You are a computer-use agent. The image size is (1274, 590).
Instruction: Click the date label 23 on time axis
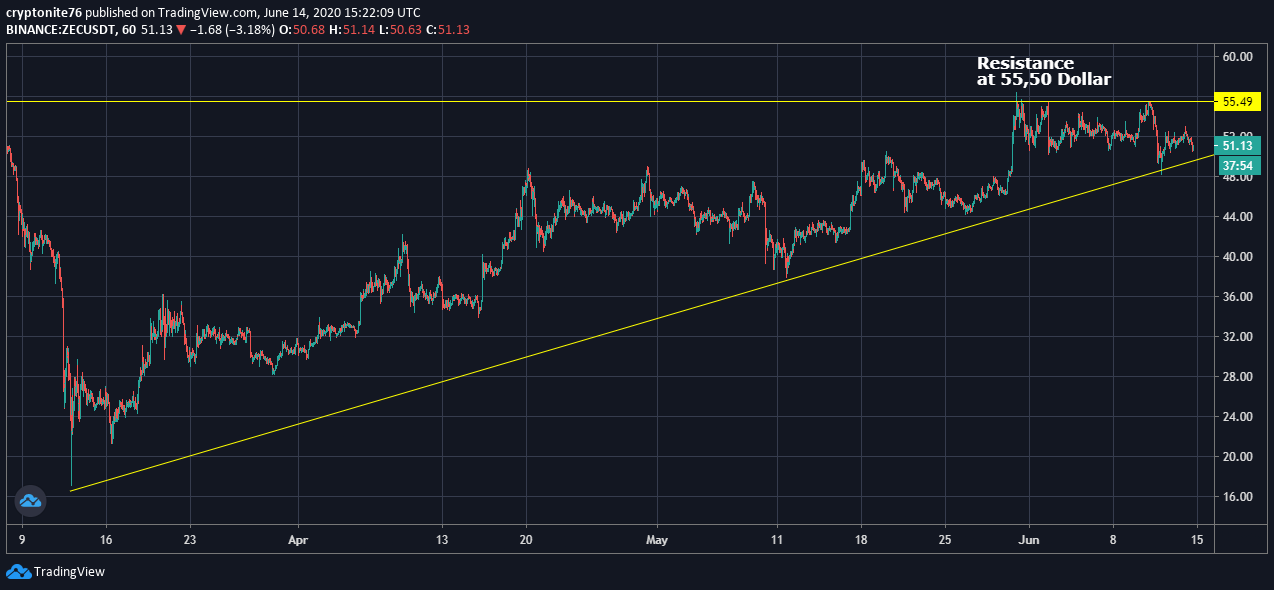189,538
